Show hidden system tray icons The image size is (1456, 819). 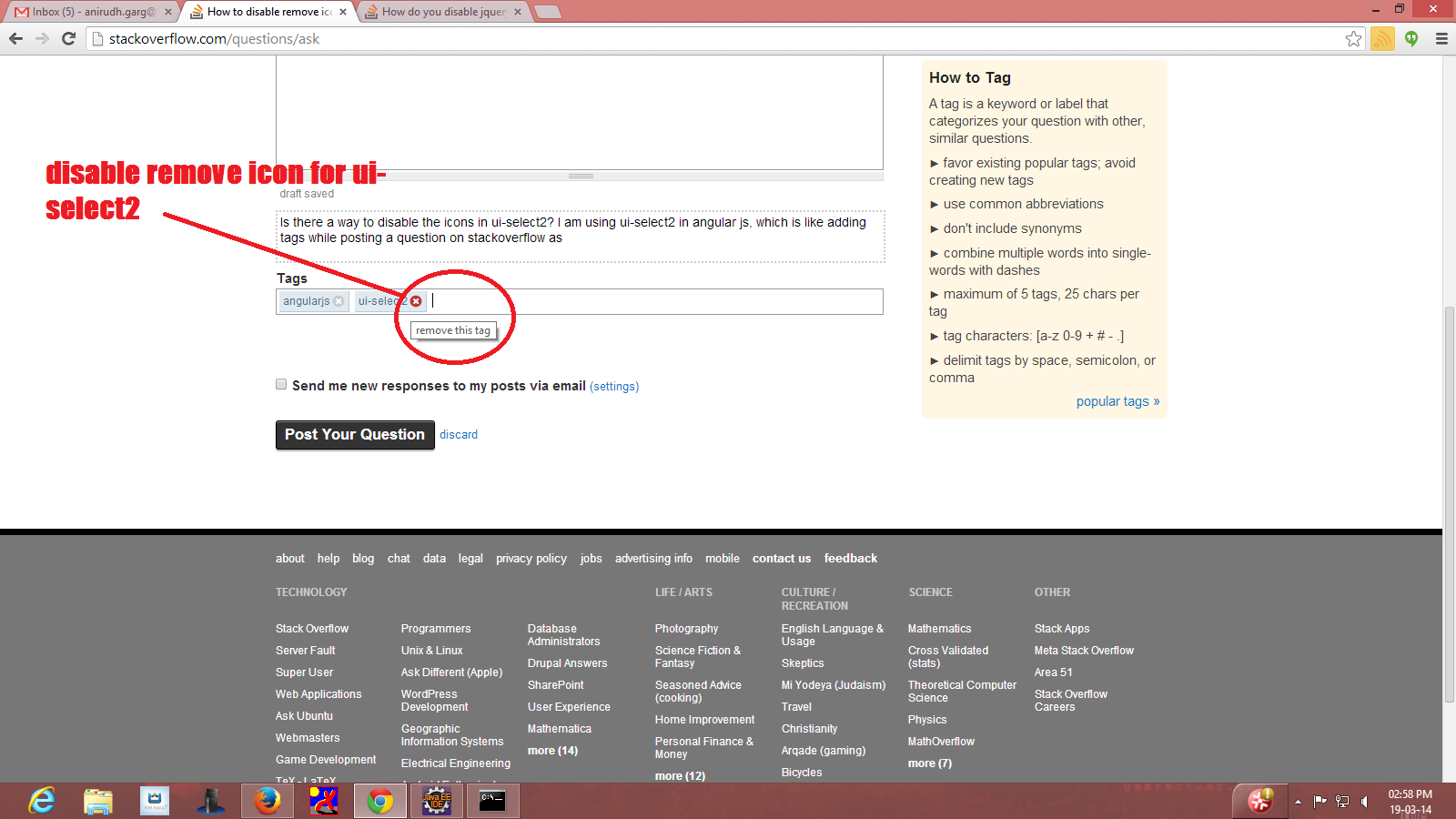coord(1299,802)
